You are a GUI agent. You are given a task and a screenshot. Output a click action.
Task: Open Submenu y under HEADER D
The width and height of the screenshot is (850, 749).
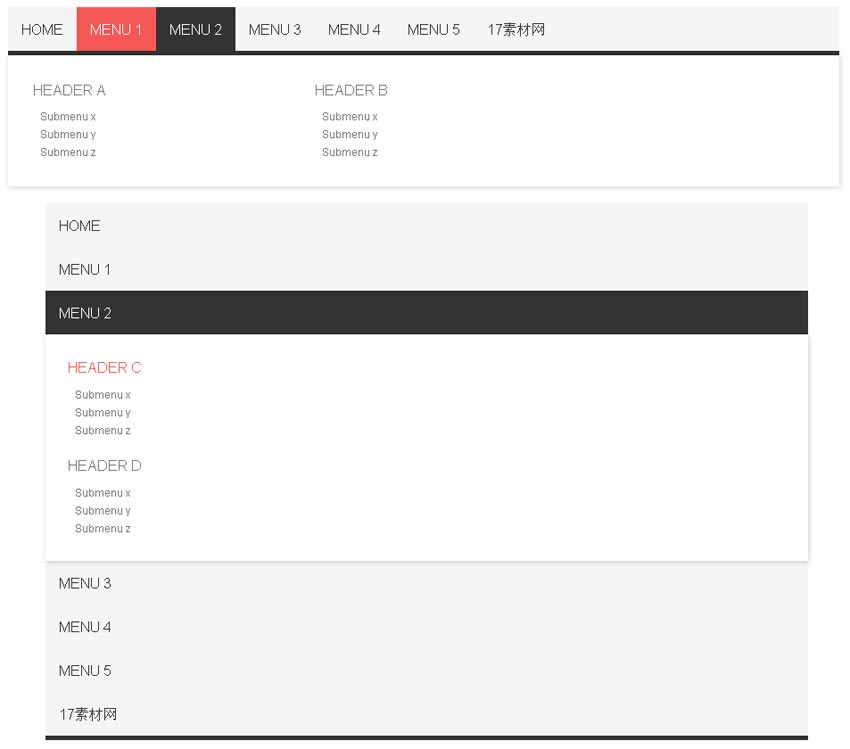pos(103,511)
